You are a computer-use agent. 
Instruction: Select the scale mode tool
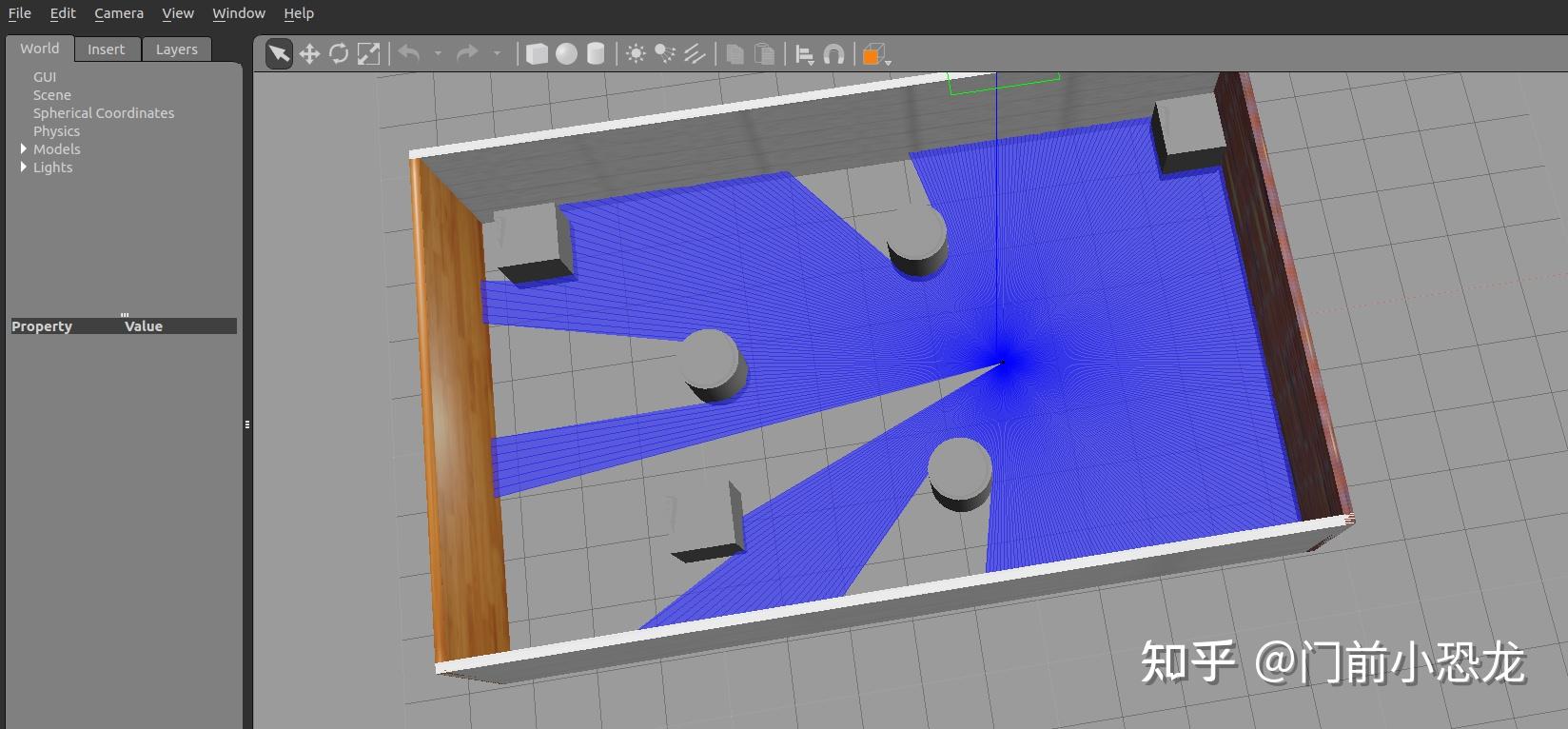pyautogui.click(x=368, y=54)
